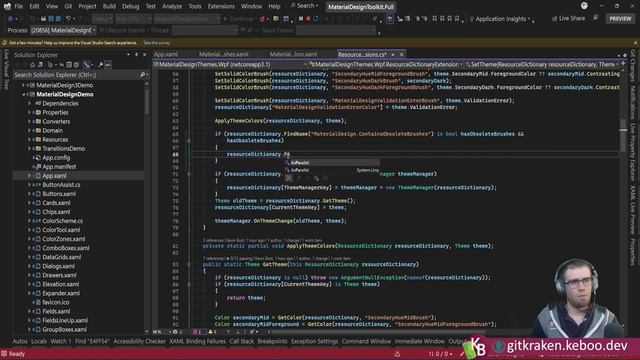Click the Hot Reload flame icon

262,19
